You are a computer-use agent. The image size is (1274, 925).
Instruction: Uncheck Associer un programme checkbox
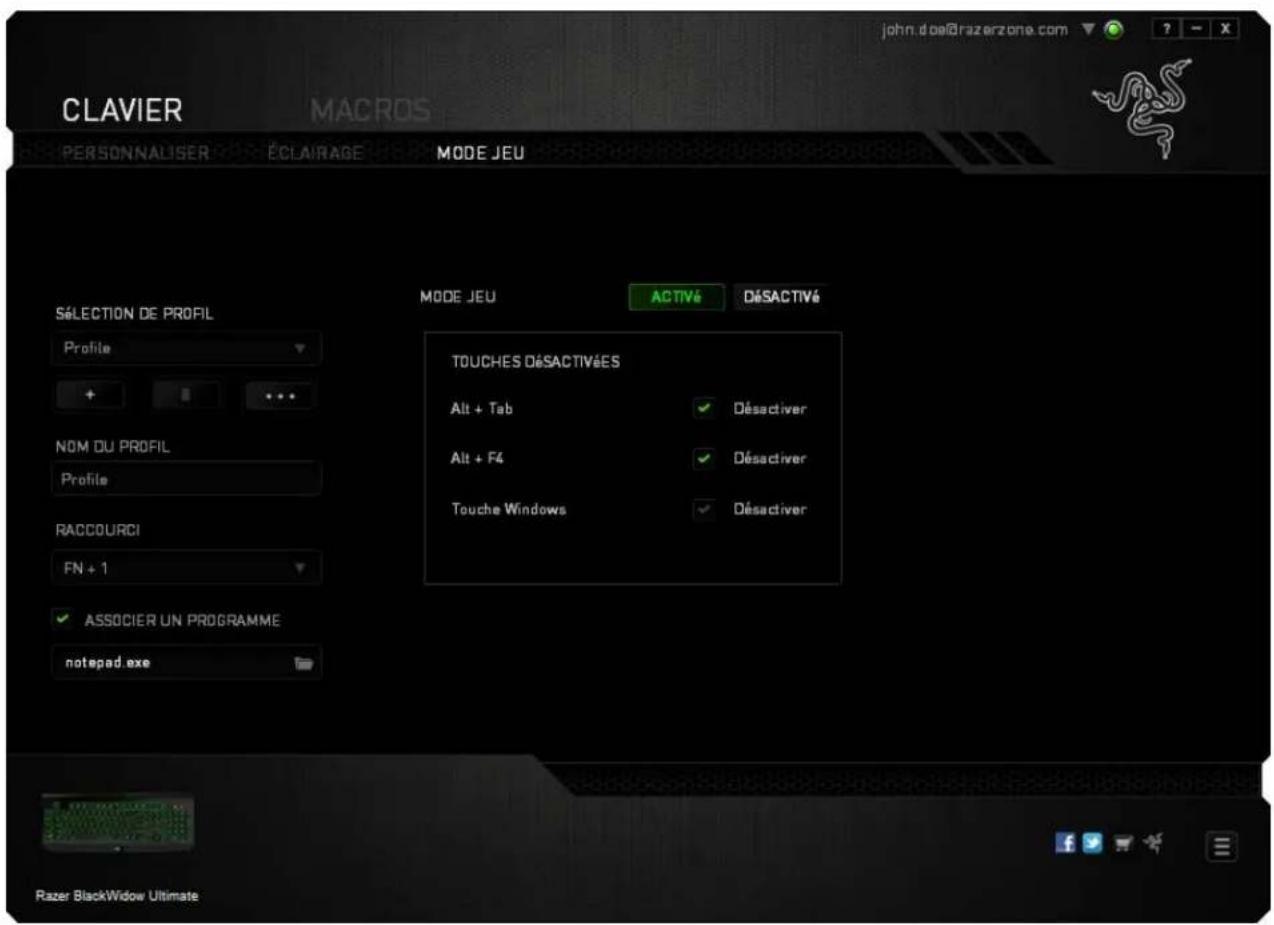[62, 620]
